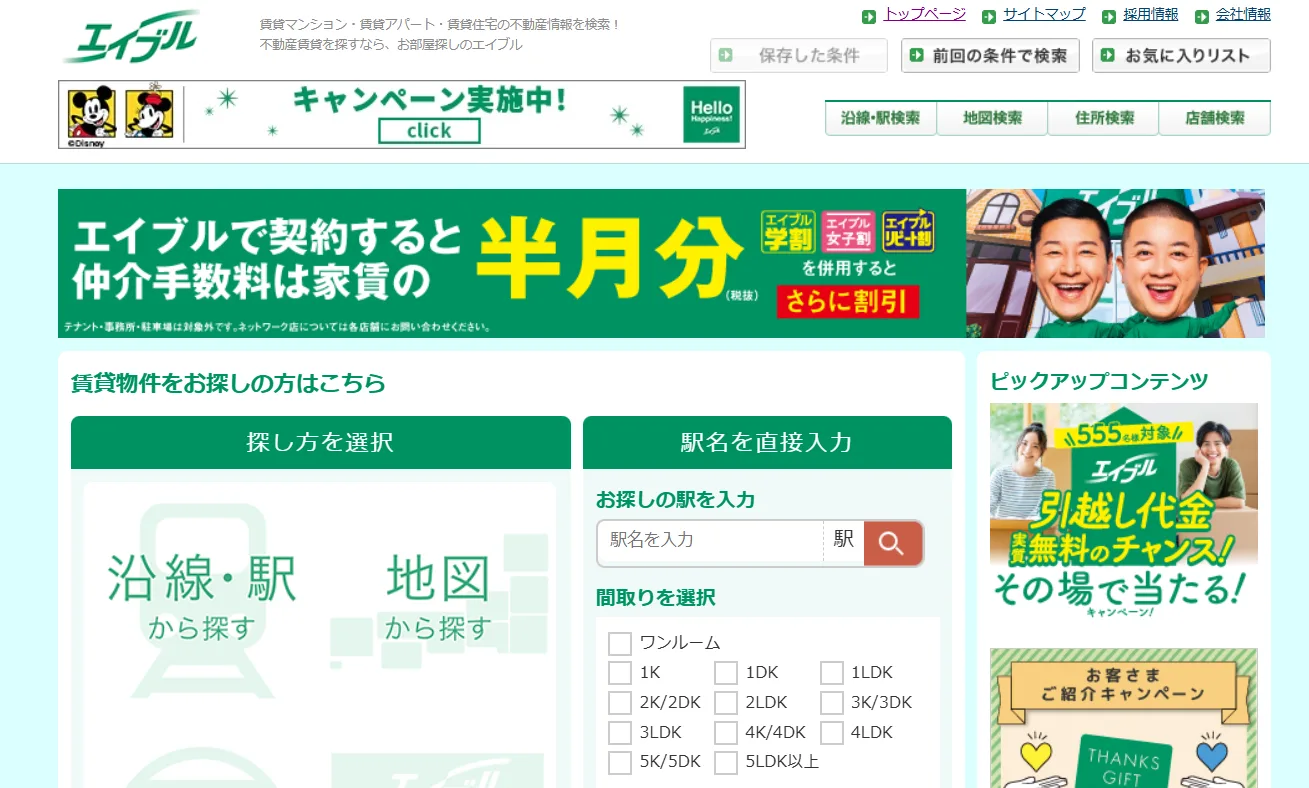This screenshot has width=1309, height=788.
Task: Click the Hello Happiness green logo
Action: click(x=711, y=114)
